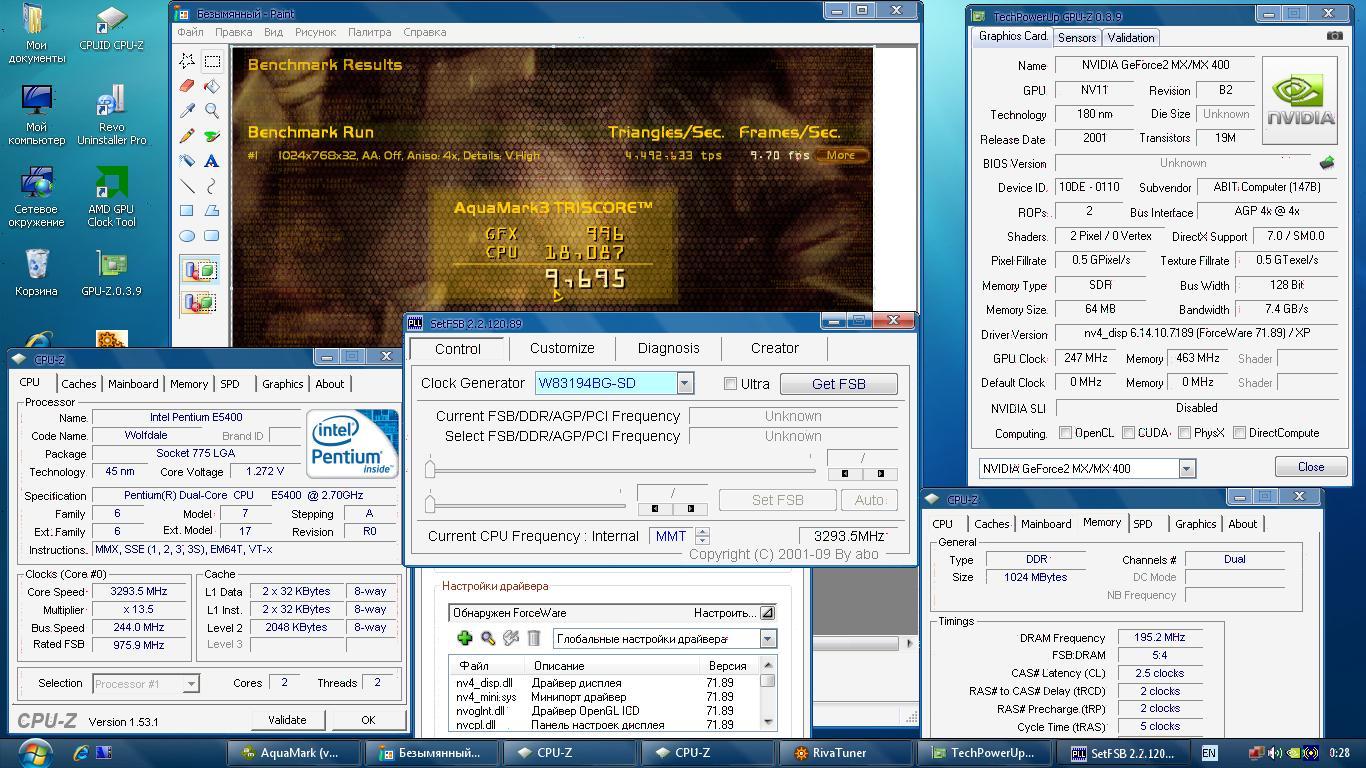
Task: Open the global driver settings dropdown in RivaTuner
Action: click(768, 638)
